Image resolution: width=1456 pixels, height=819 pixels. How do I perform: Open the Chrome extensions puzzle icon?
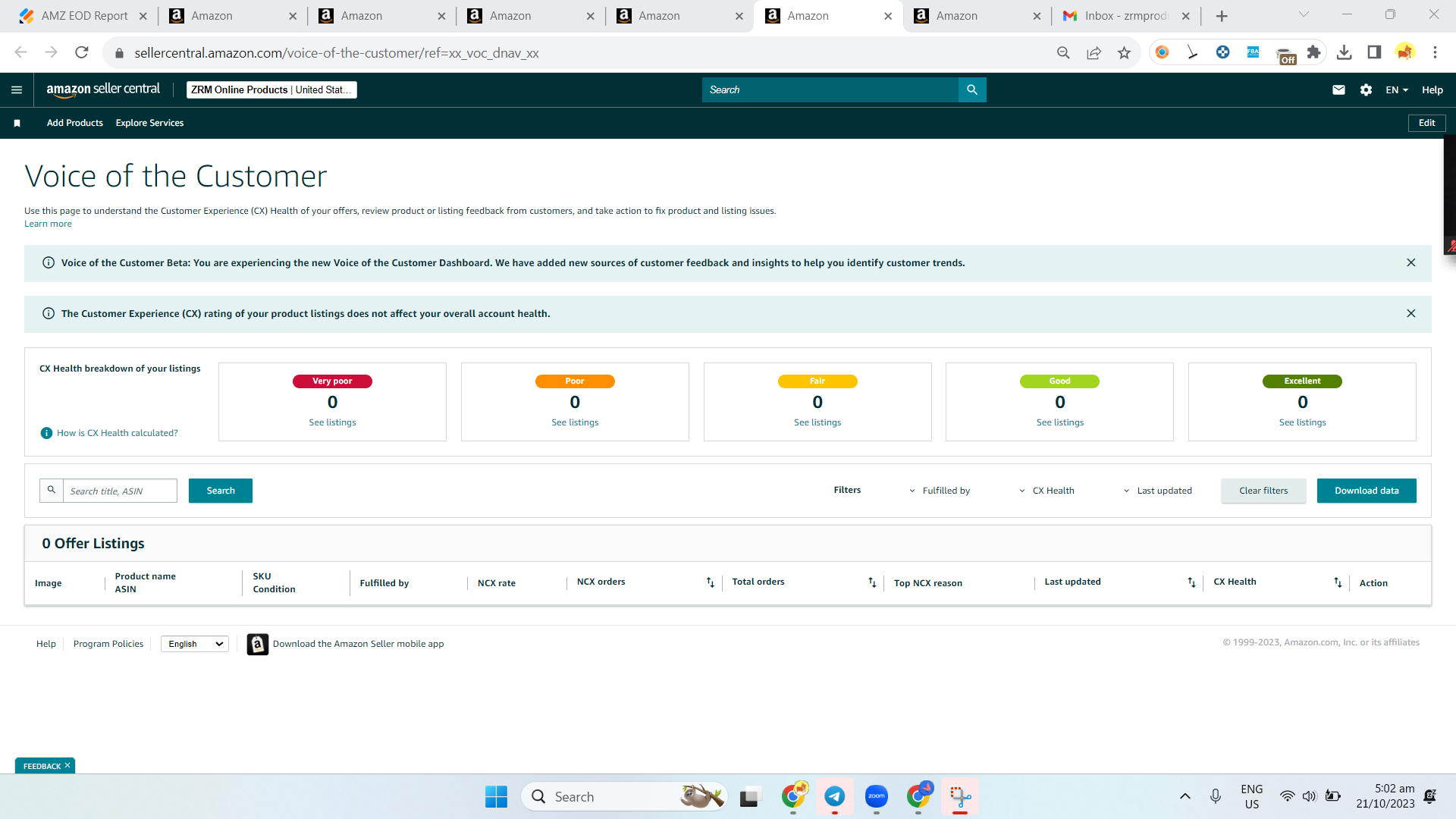(1314, 52)
